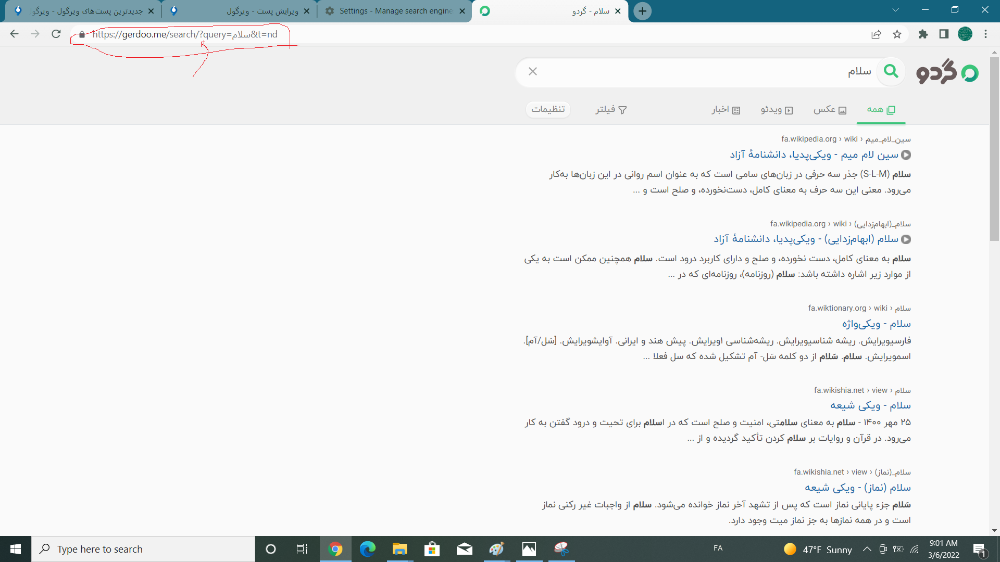Open Microsoft Edge from taskbar
The height and width of the screenshot is (562, 1000).
click(367, 549)
